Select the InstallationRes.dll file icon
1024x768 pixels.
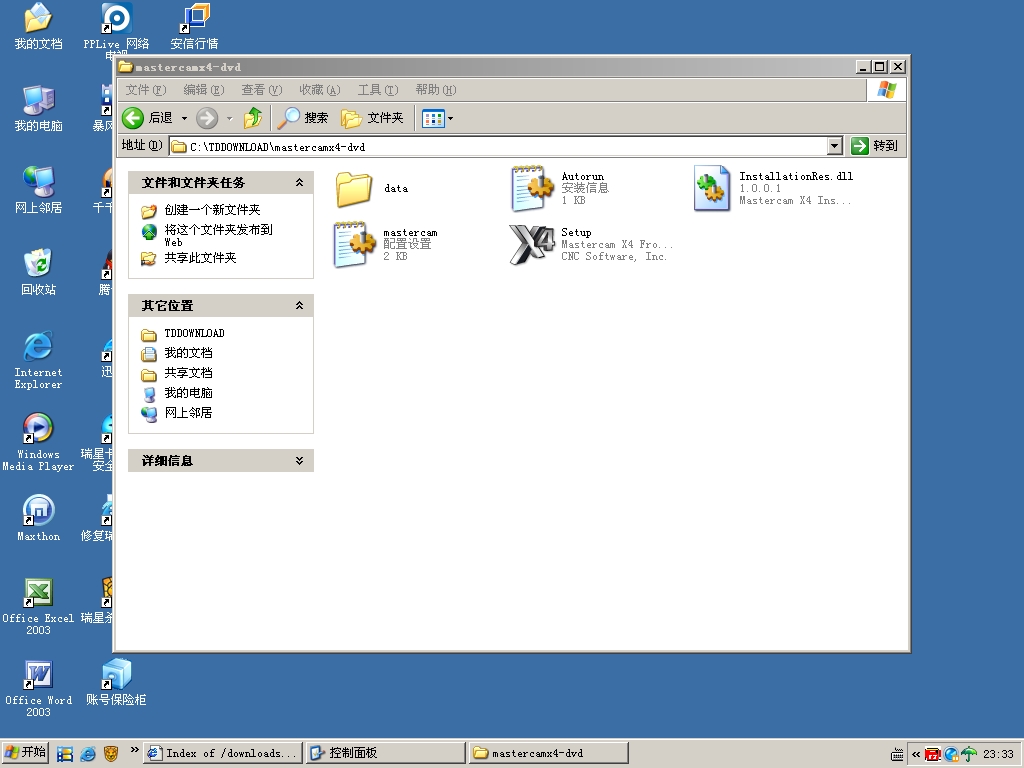point(712,188)
